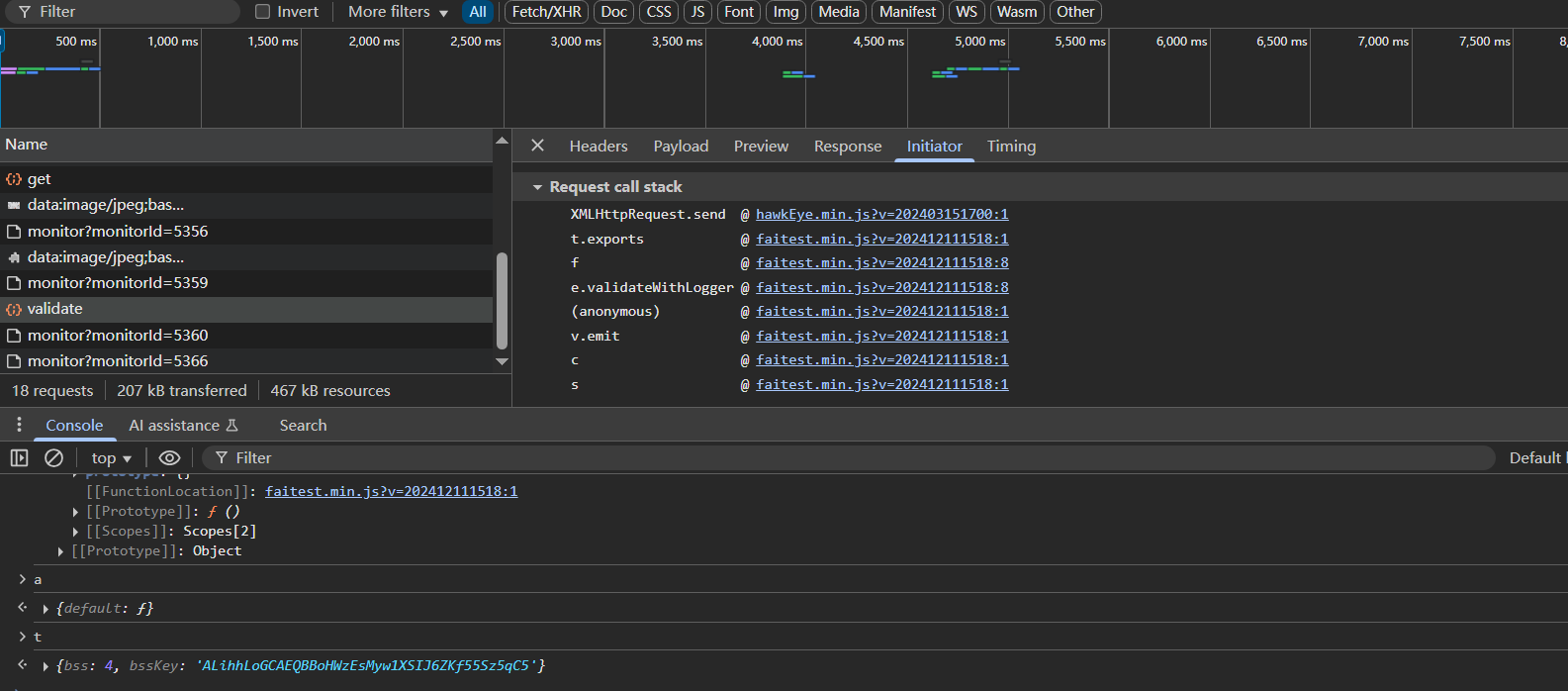Viewport: 1568px width, 691px height.
Task: Enable the Invert filter checkbox
Action: click(x=263, y=12)
